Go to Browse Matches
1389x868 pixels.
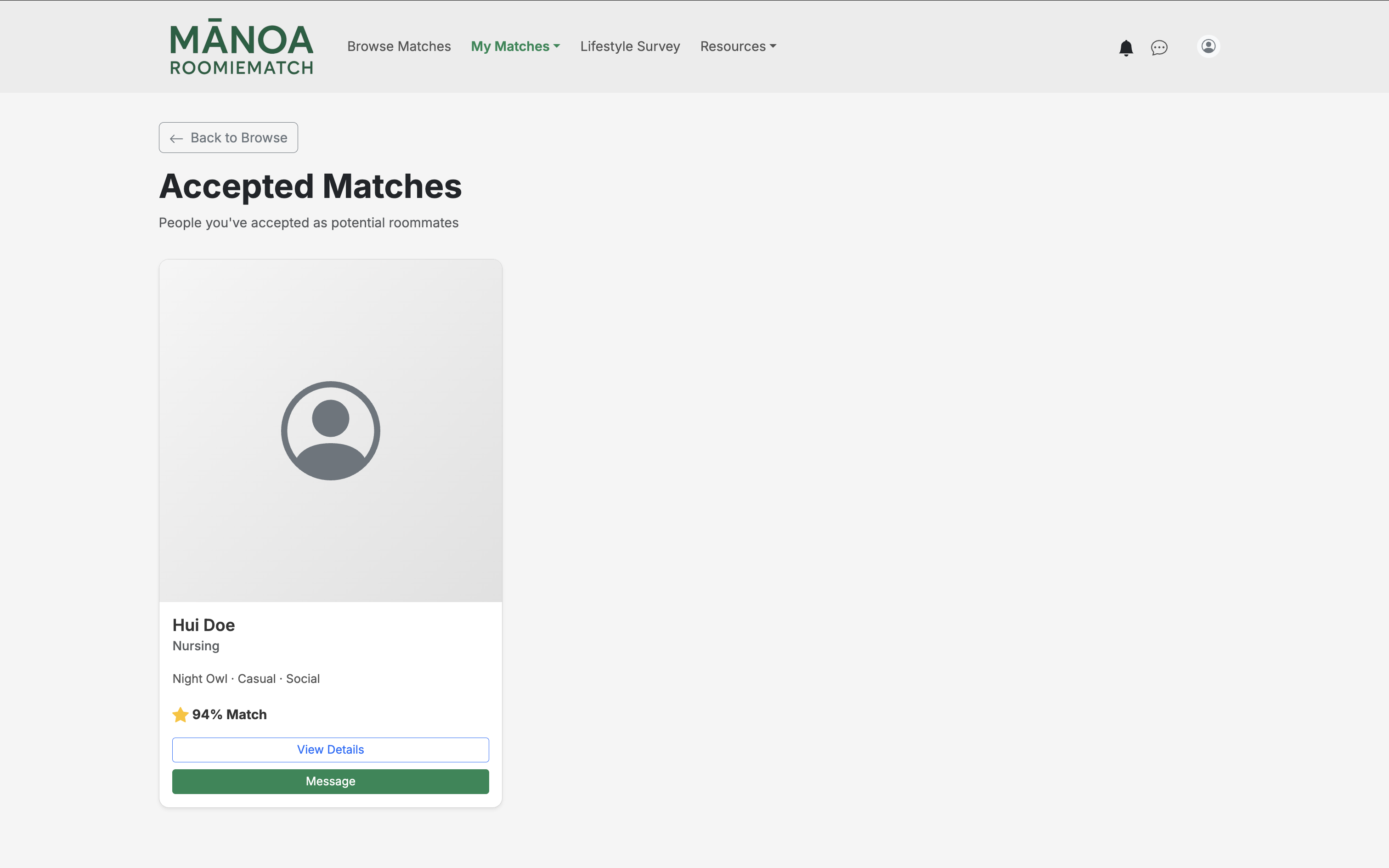[x=399, y=46]
